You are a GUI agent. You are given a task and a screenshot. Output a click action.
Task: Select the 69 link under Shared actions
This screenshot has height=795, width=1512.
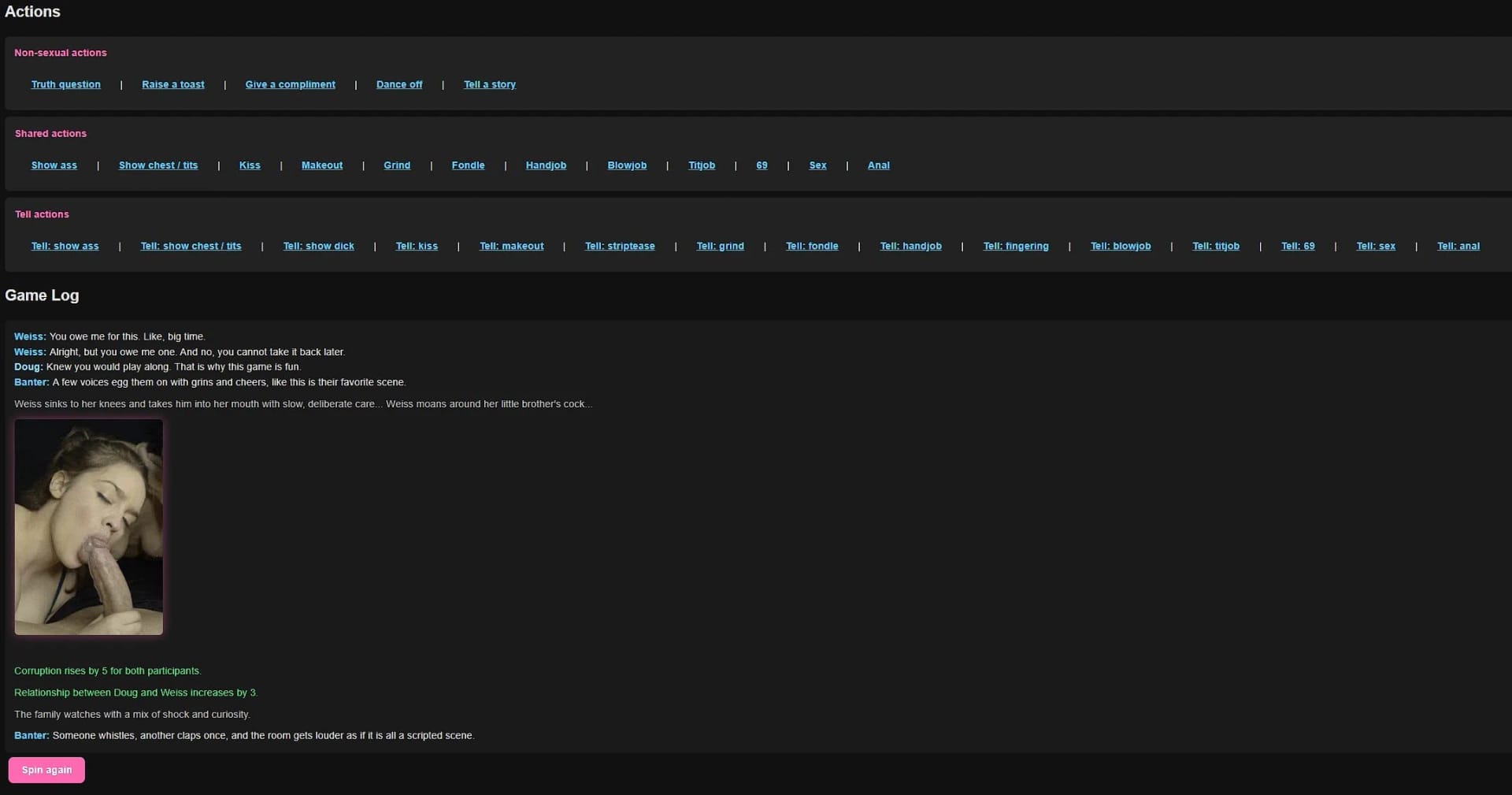point(762,165)
